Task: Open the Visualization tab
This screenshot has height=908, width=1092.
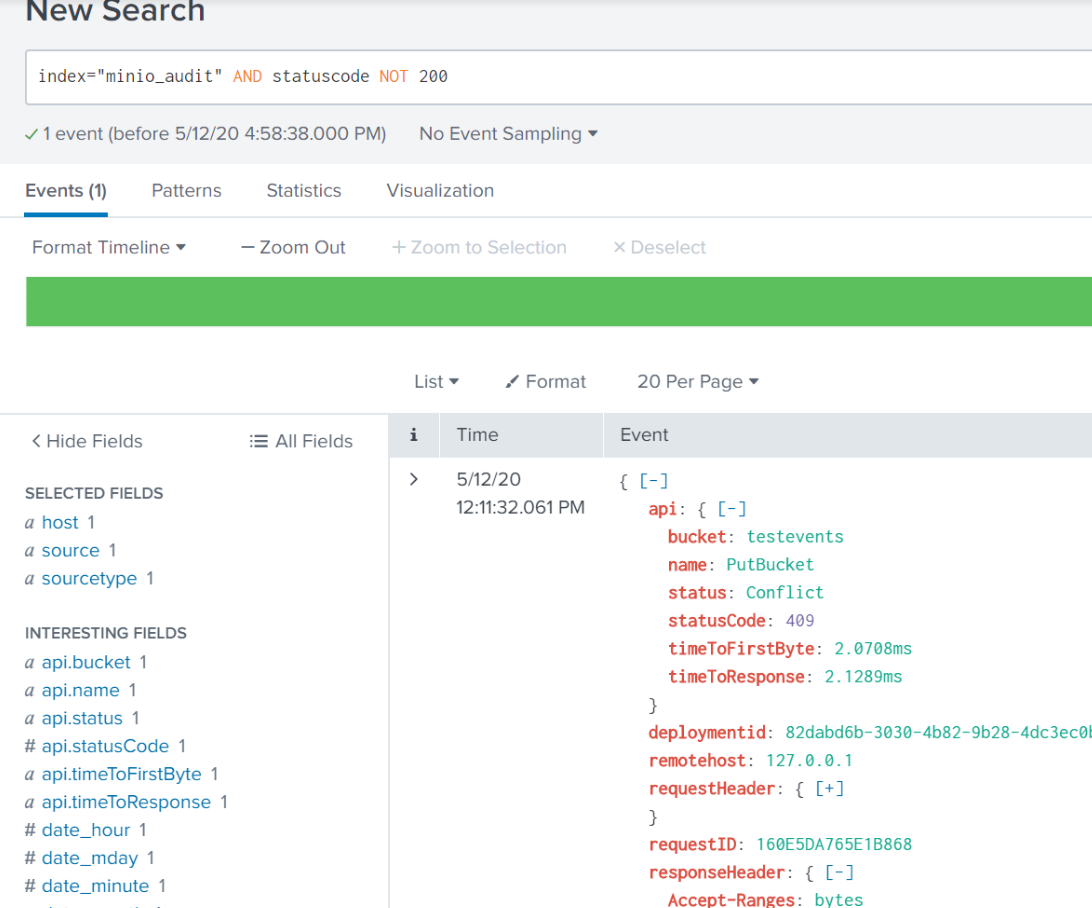Action: click(x=440, y=191)
